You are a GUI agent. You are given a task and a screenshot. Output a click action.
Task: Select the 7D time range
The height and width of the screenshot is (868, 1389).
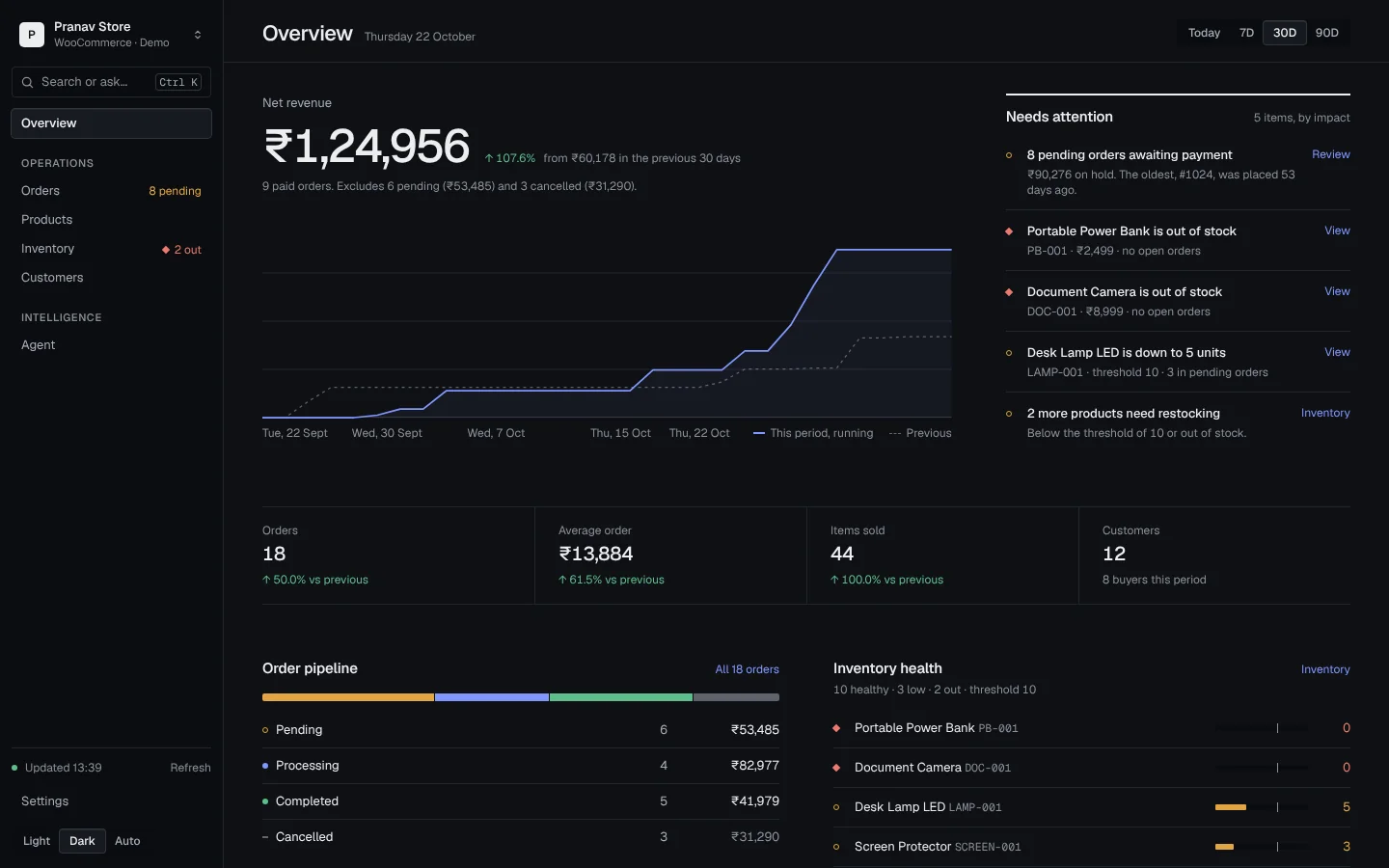pyautogui.click(x=1246, y=33)
